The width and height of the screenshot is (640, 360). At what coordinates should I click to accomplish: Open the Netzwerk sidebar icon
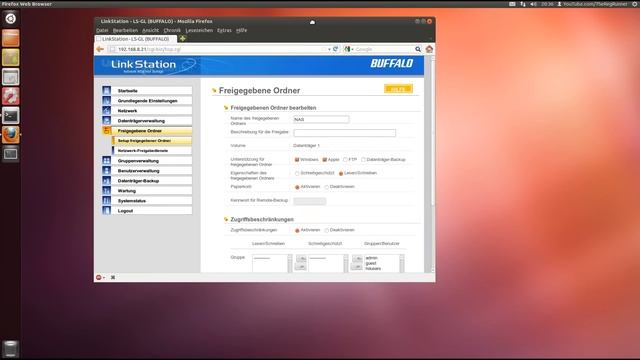pos(107,111)
